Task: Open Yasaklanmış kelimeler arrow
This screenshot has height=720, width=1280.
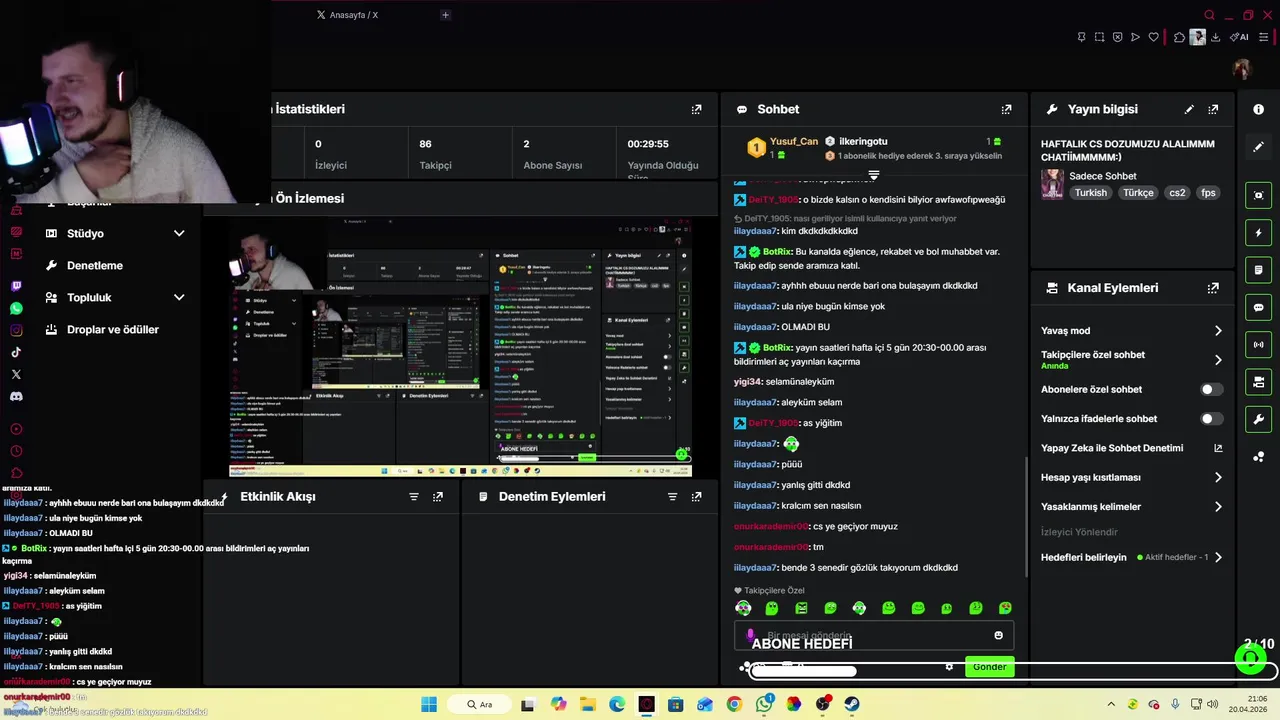Action: 1218,507
